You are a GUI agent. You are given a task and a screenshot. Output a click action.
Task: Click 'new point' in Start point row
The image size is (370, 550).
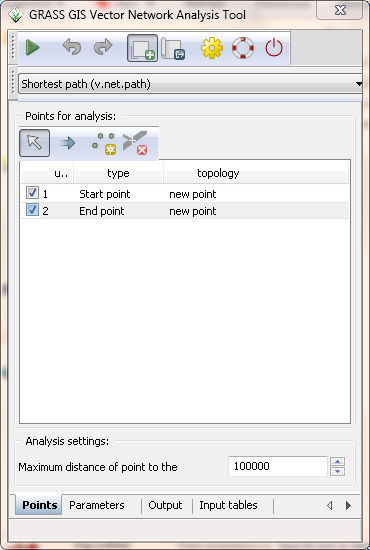193,194
